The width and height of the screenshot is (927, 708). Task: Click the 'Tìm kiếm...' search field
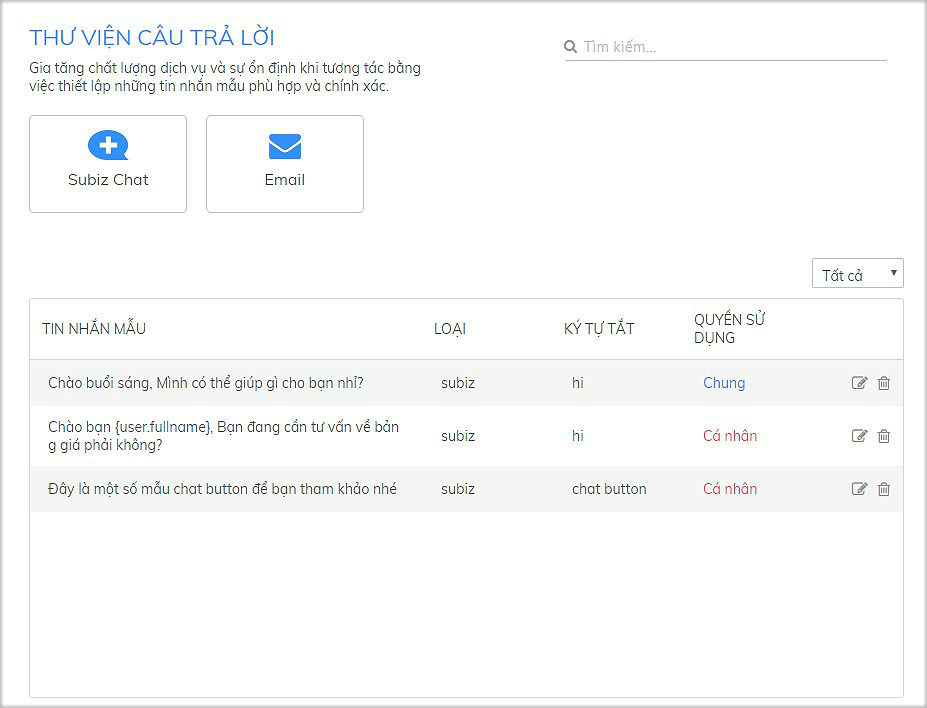coord(732,47)
